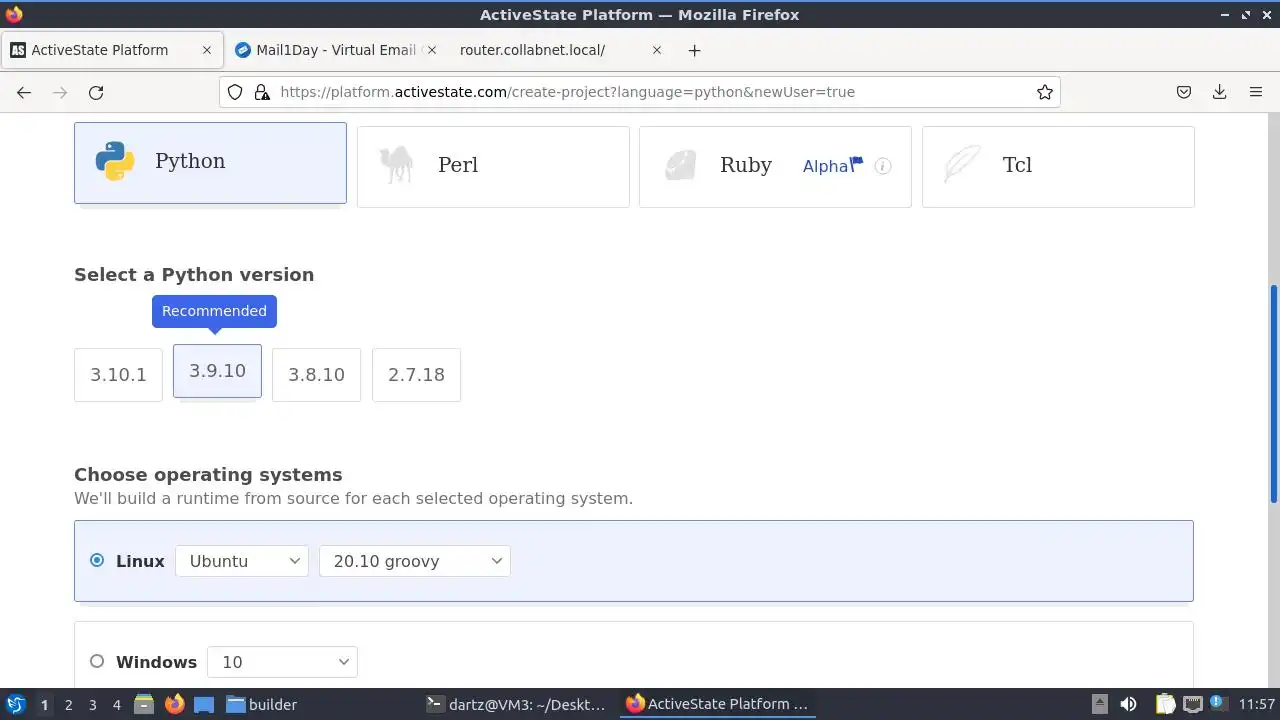Select the Ruby language card
This screenshot has width=1280, height=720.
775,166
